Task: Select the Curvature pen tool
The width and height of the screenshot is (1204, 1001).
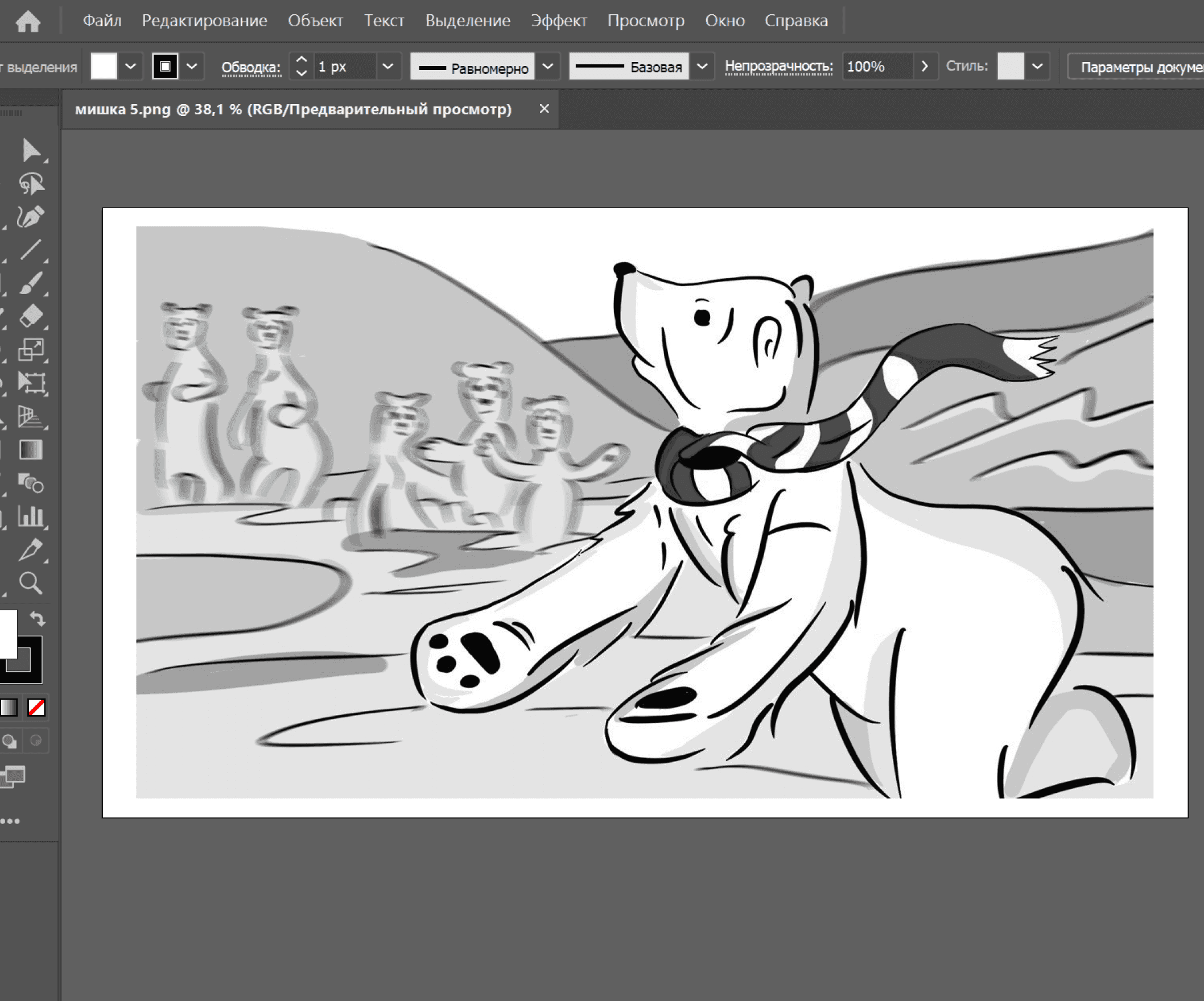Action: pos(30,217)
